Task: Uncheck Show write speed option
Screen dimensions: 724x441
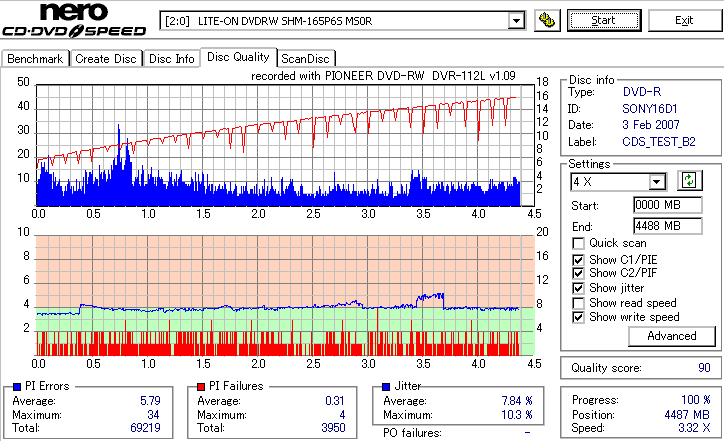Action: pos(578,317)
